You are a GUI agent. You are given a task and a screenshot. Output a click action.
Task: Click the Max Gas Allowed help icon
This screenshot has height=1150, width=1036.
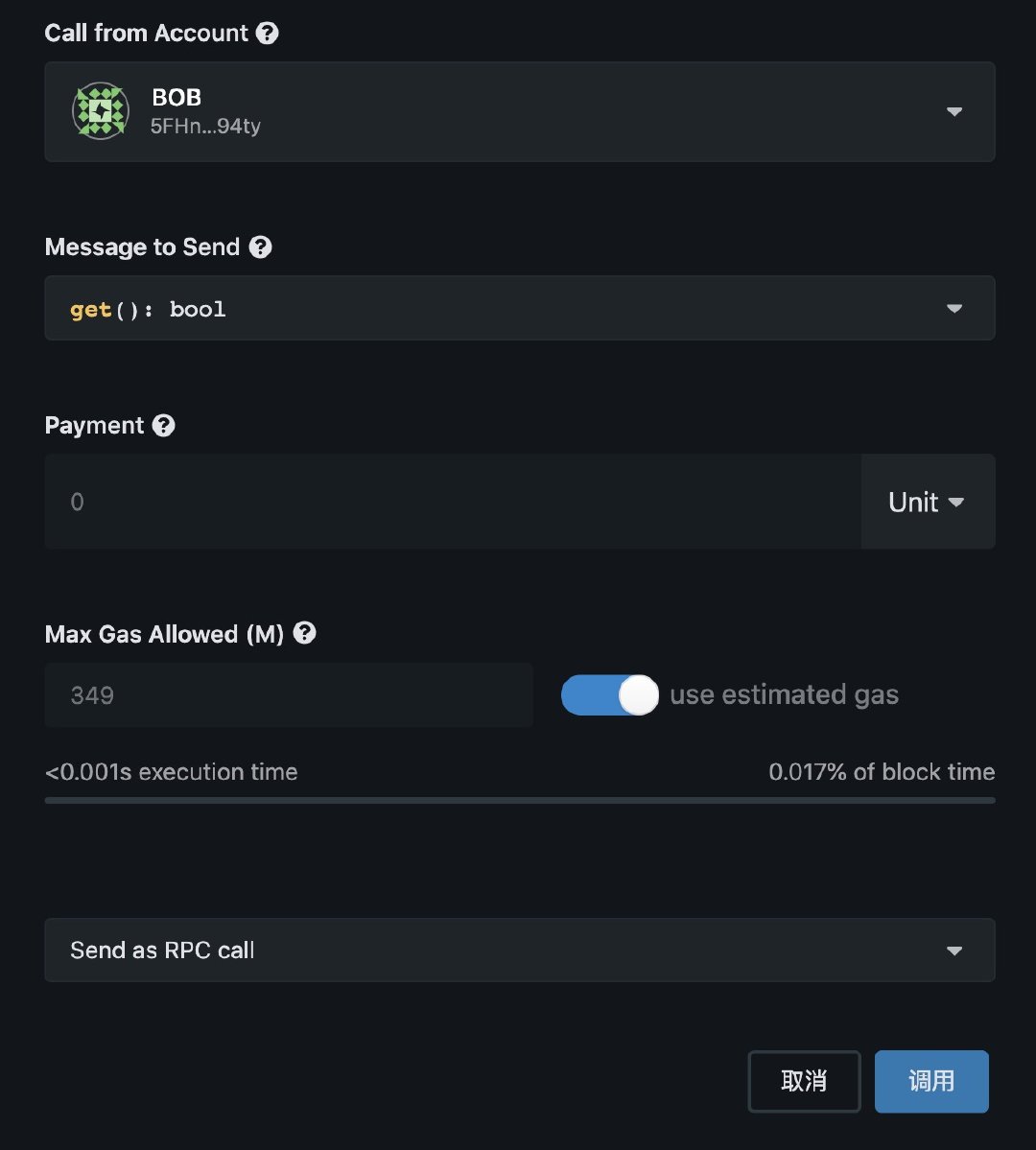[x=305, y=633]
